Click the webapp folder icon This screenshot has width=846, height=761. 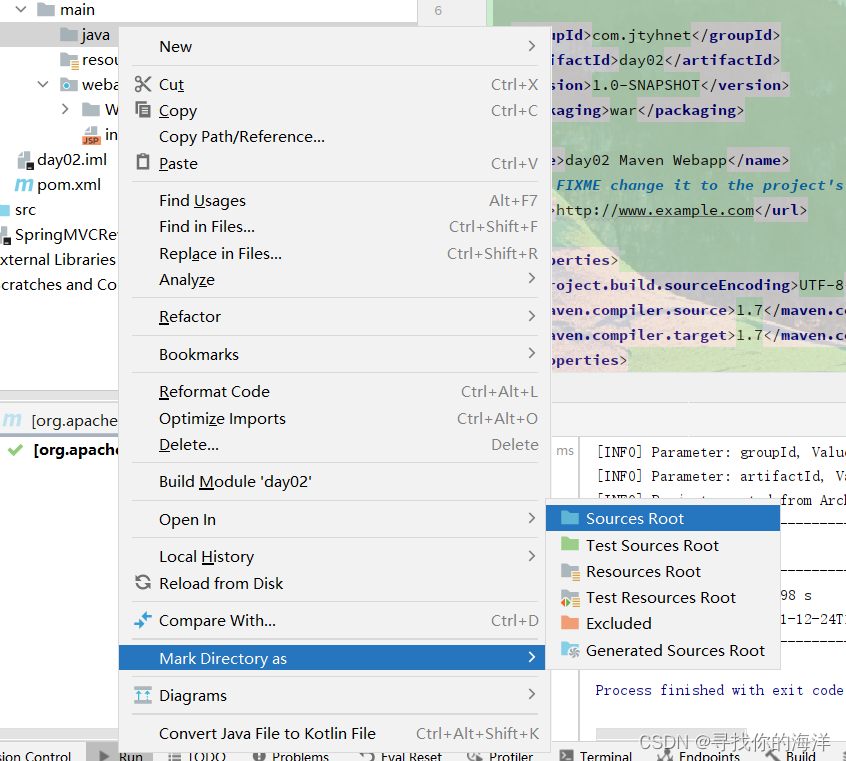(69, 85)
